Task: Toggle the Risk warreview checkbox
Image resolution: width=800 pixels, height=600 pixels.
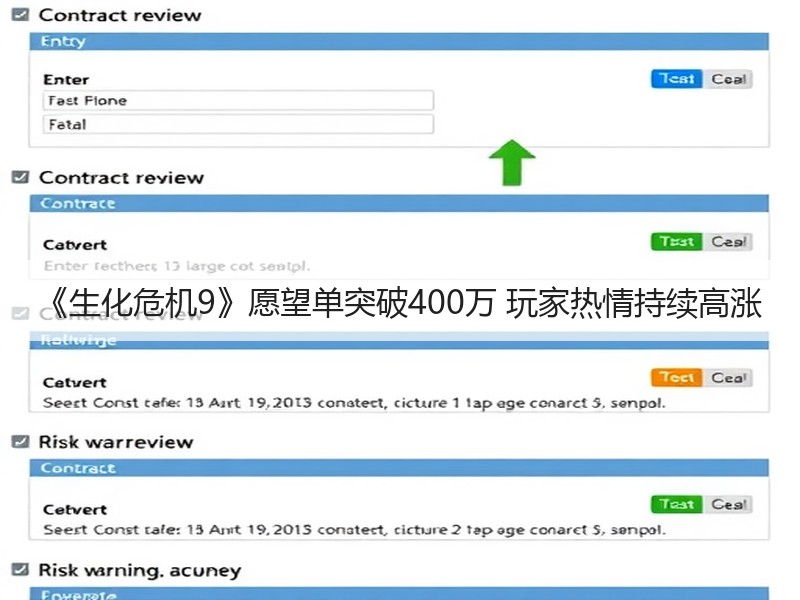Action: click(20, 441)
